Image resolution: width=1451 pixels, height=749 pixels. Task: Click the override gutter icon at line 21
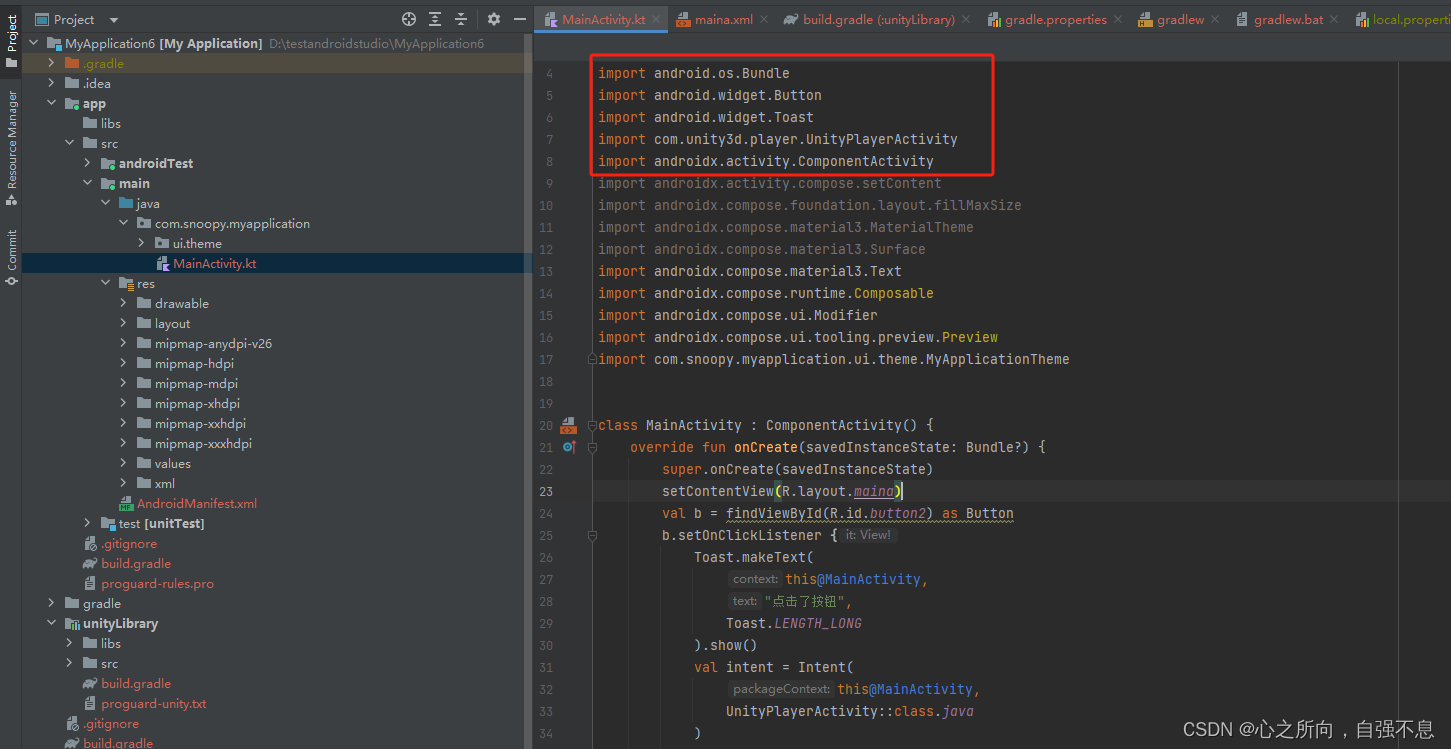coord(568,447)
